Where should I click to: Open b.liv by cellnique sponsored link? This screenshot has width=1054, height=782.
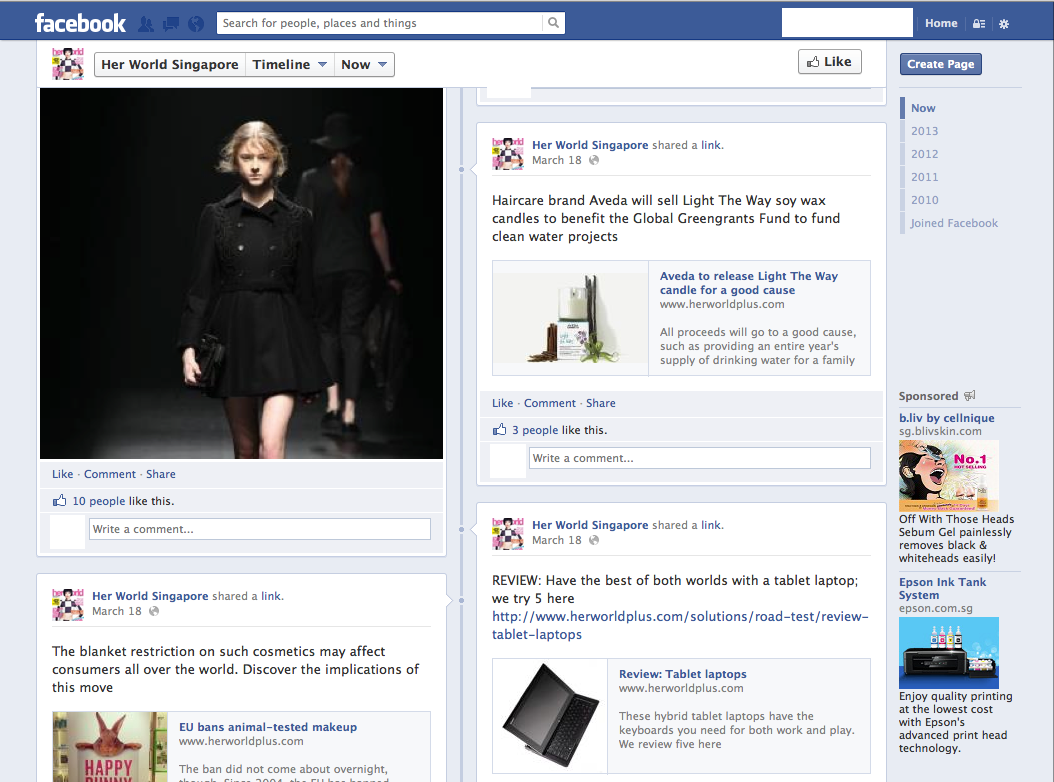pos(946,418)
